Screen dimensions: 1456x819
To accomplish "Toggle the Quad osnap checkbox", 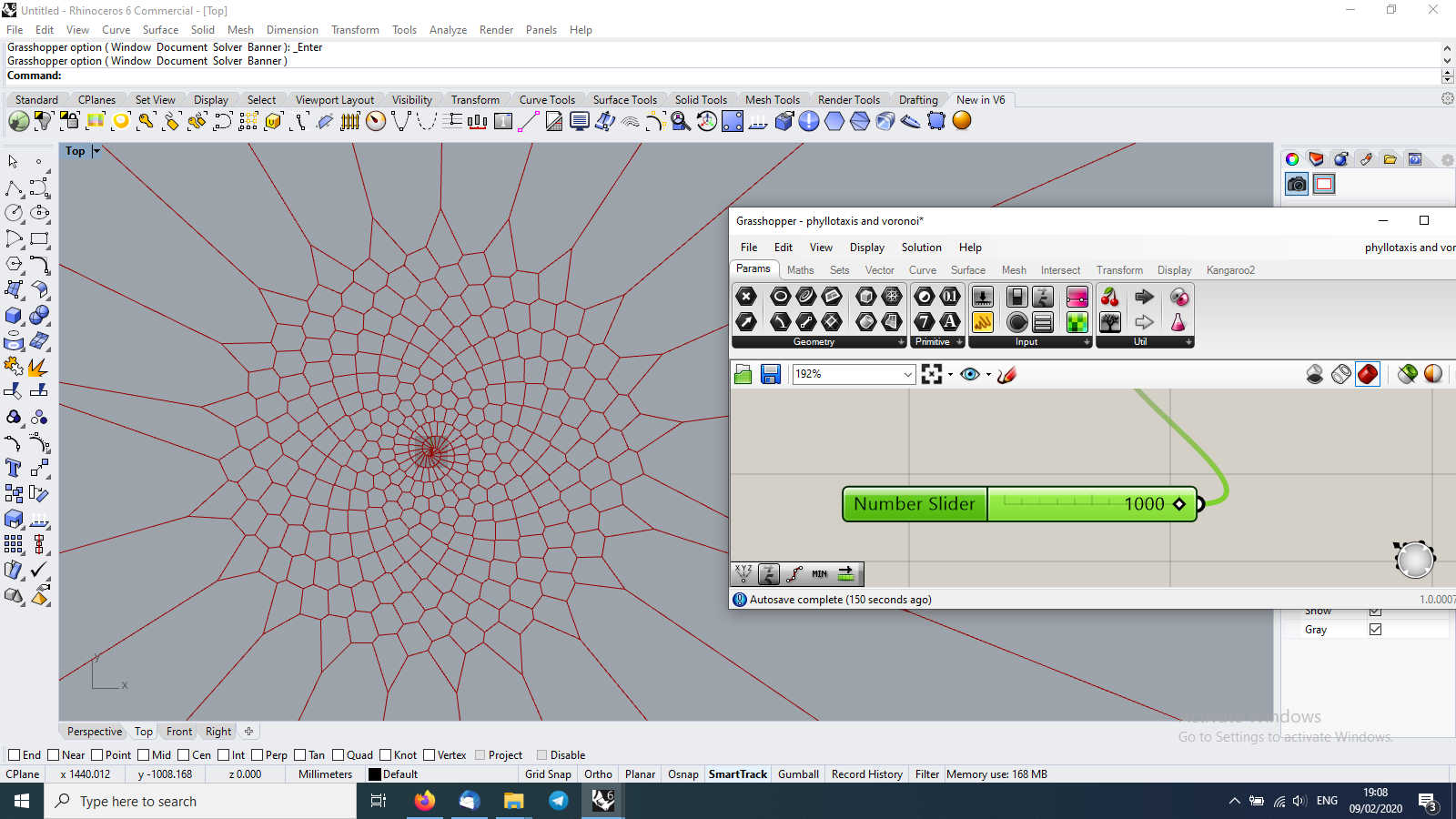I will coord(339,755).
